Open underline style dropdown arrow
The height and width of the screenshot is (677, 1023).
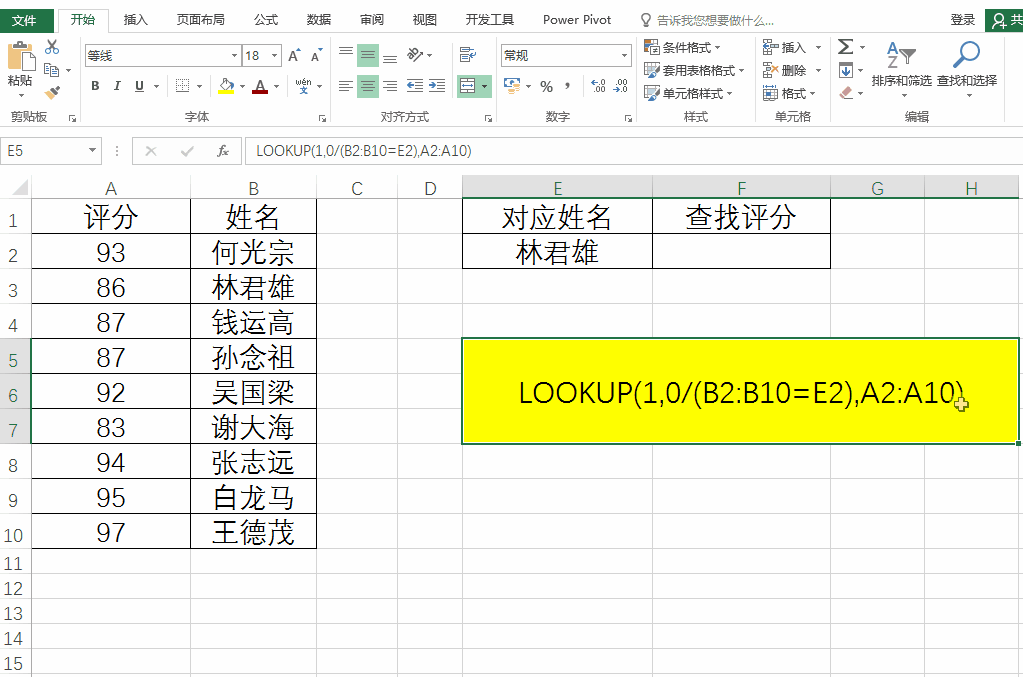point(157,86)
